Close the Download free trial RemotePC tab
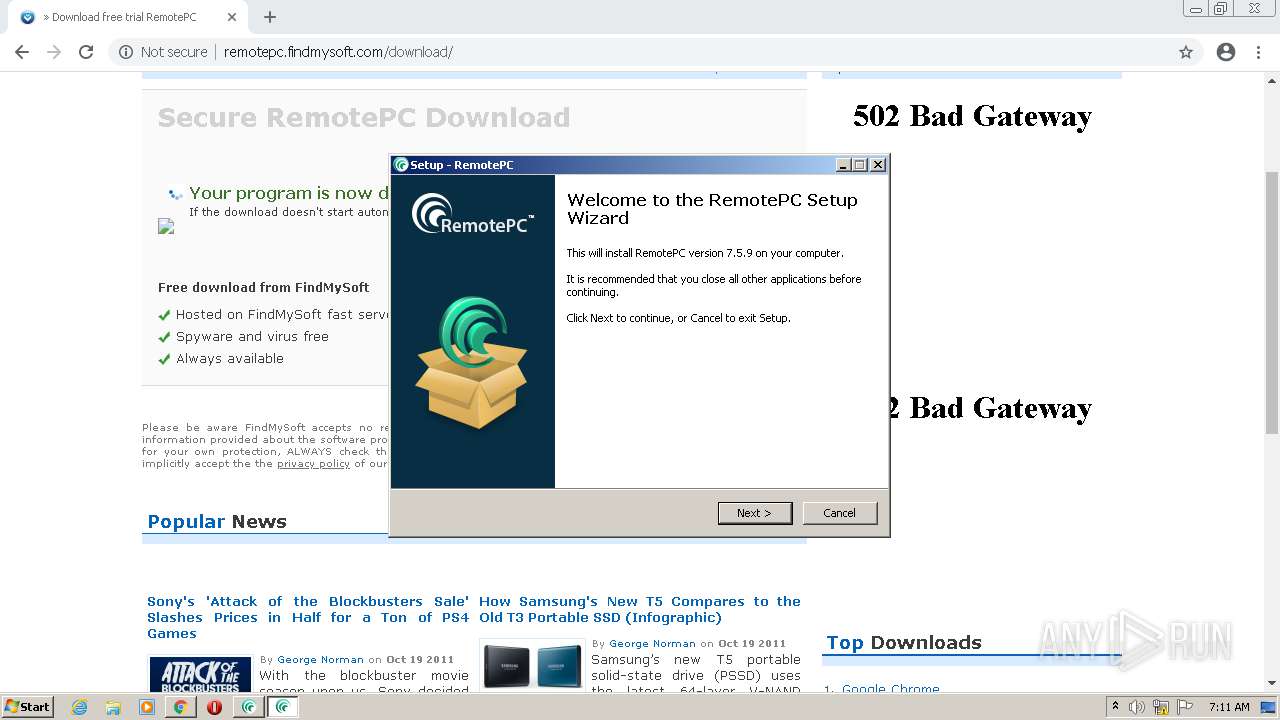1280x720 pixels. coord(232,17)
